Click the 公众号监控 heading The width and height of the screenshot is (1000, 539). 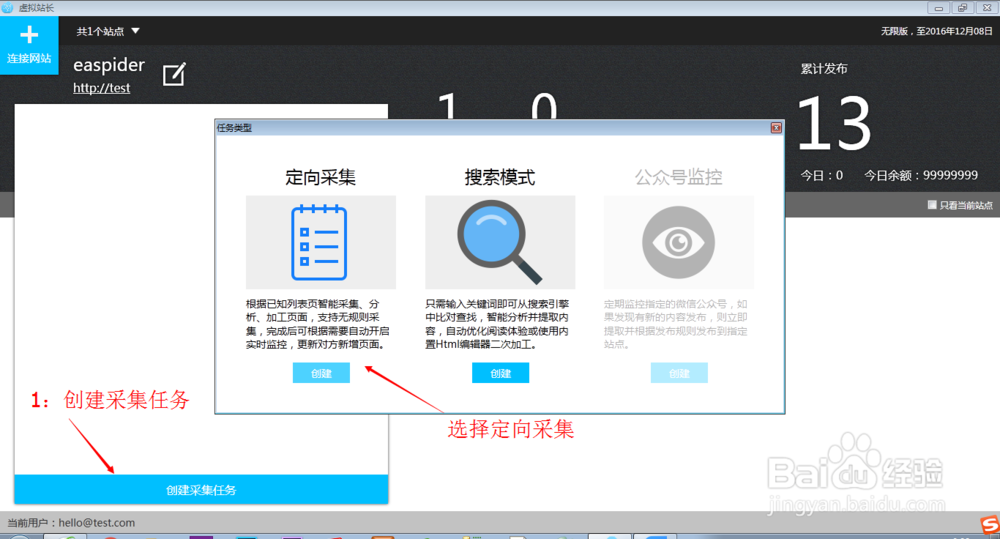point(679,177)
